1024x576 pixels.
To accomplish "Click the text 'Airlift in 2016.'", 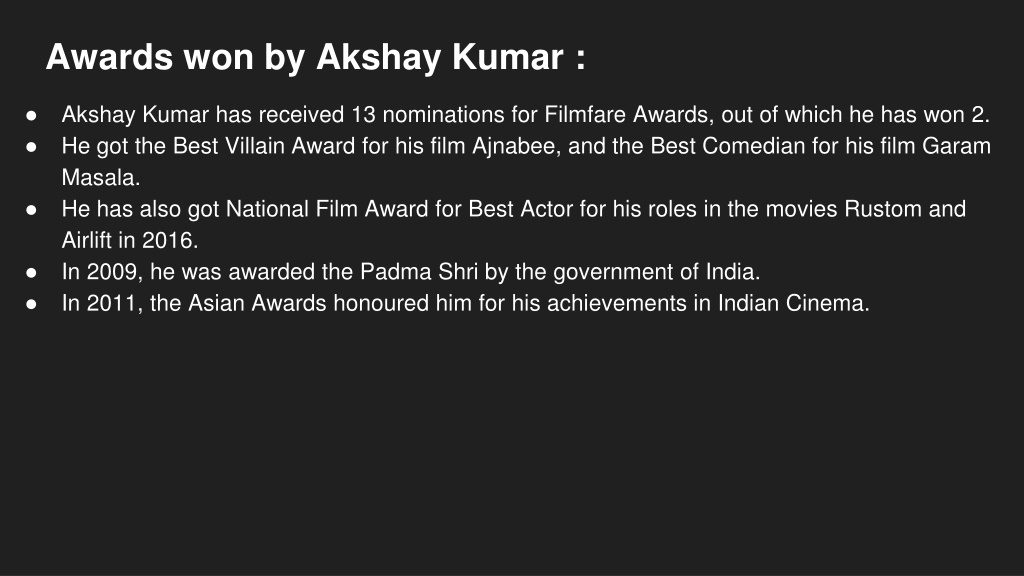I will coord(129,240).
